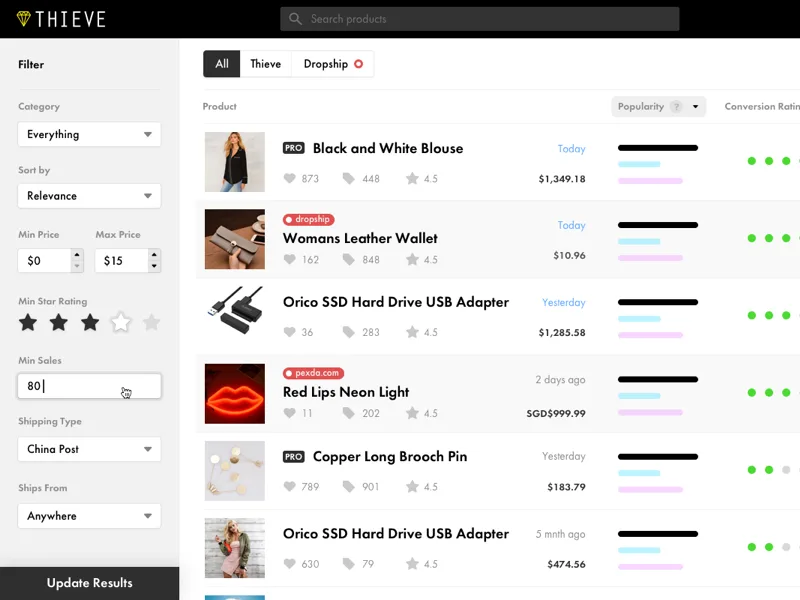Click the Max Price $15 field
Viewport: 800px width, 600px height.
pos(122,261)
